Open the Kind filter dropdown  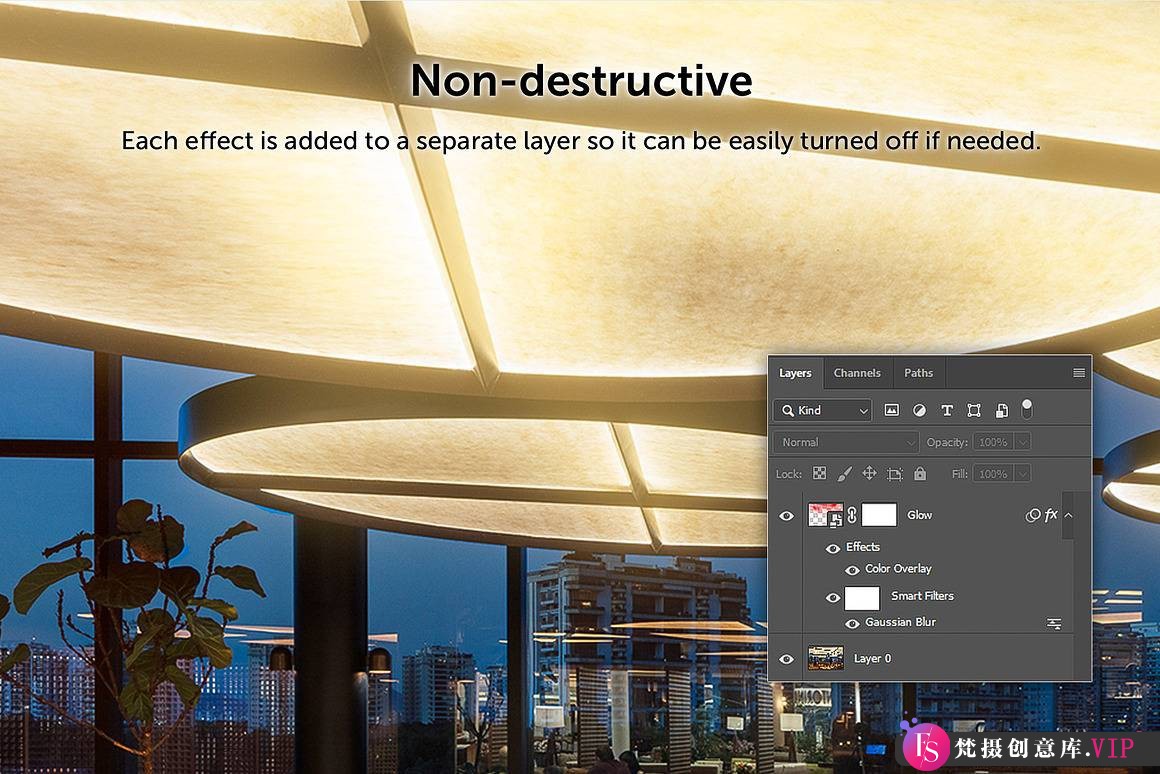tap(823, 410)
